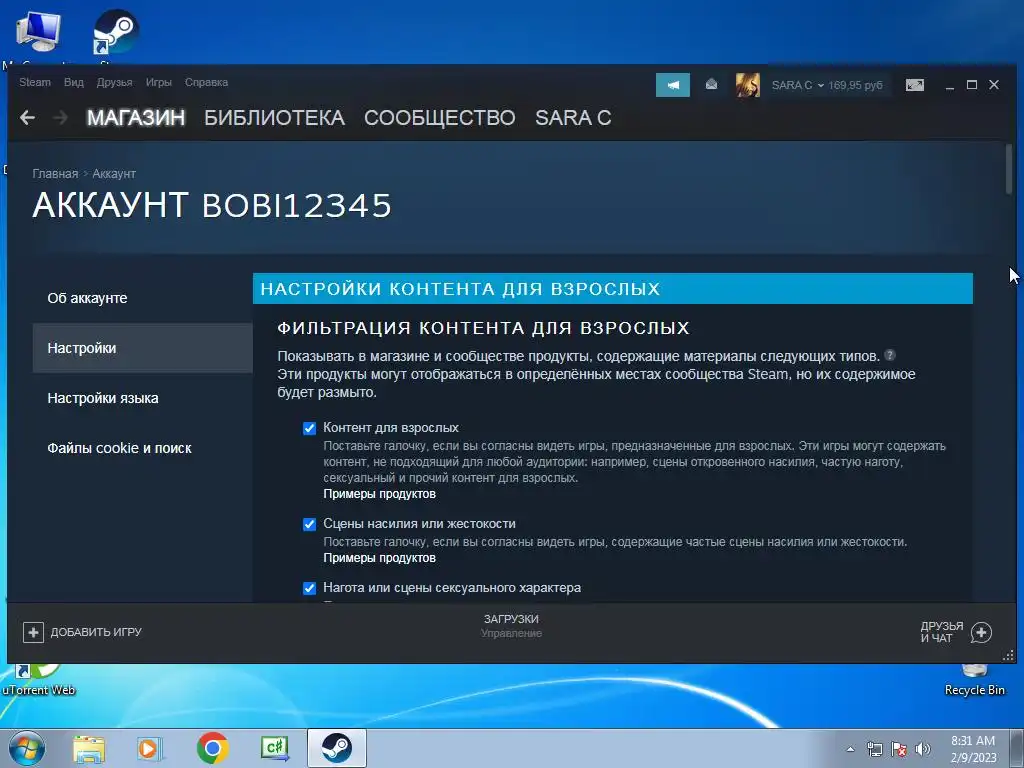Click the Steam forward navigation arrow

[60, 118]
